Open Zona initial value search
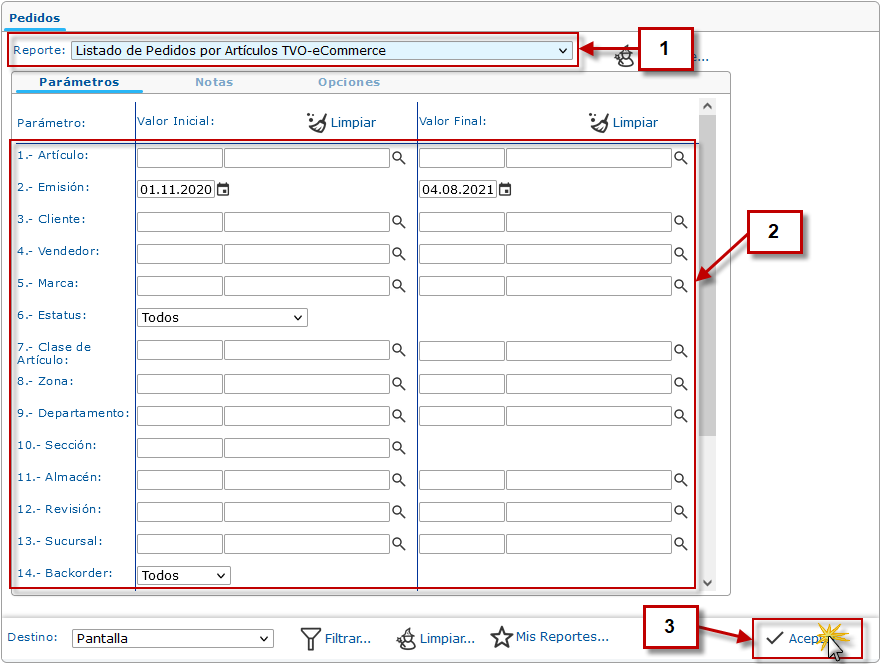The width and height of the screenshot is (881, 664). (x=398, y=383)
